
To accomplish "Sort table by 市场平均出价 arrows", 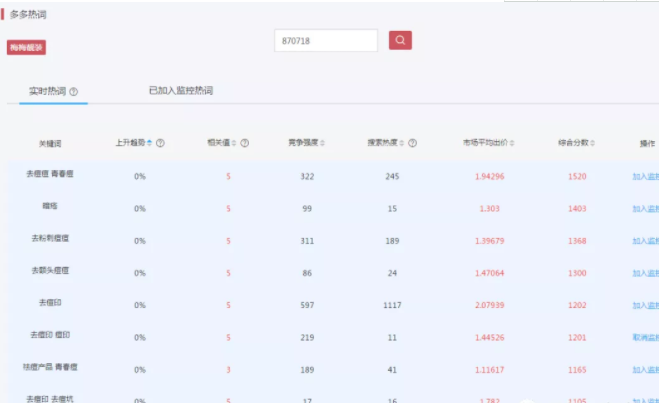I will pos(515,143).
